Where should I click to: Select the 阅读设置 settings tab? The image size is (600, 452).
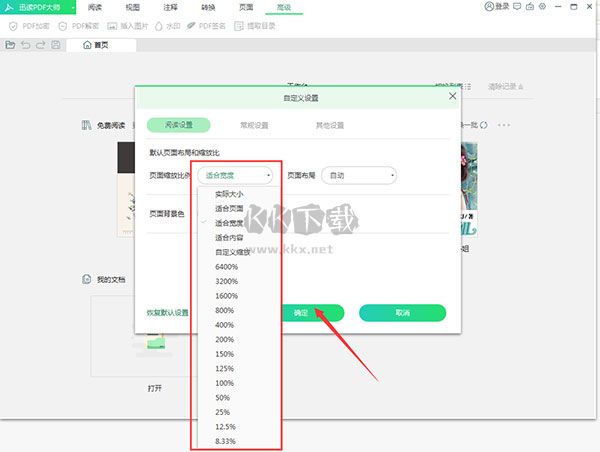178,125
